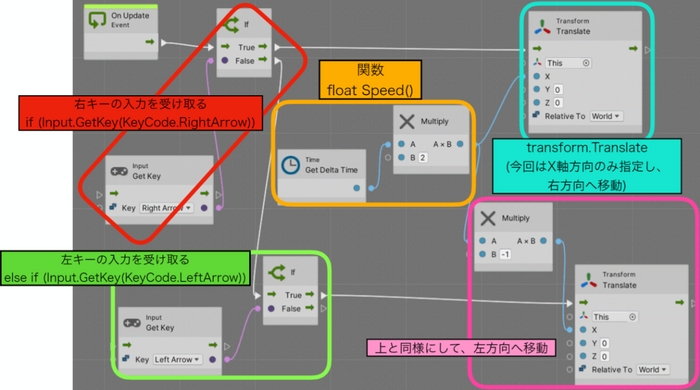Click the bottom If branch icon

tap(277, 273)
